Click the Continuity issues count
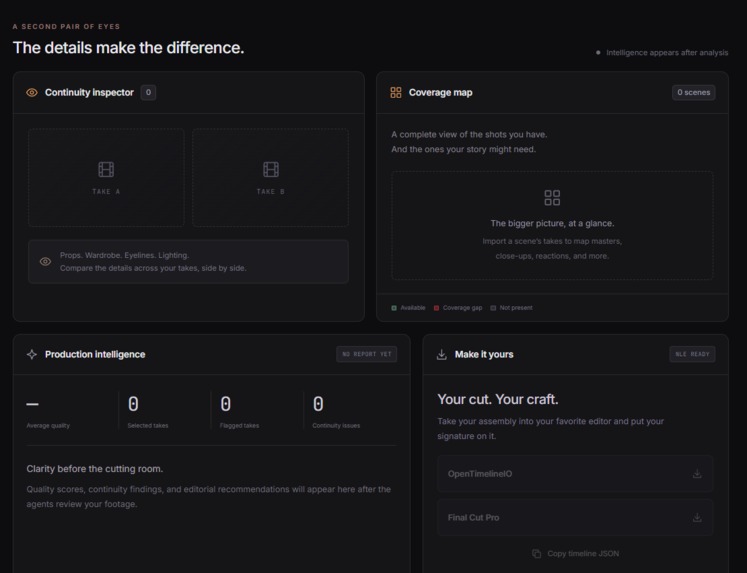The width and height of the screenshot is (747, 573). [318, 404]
